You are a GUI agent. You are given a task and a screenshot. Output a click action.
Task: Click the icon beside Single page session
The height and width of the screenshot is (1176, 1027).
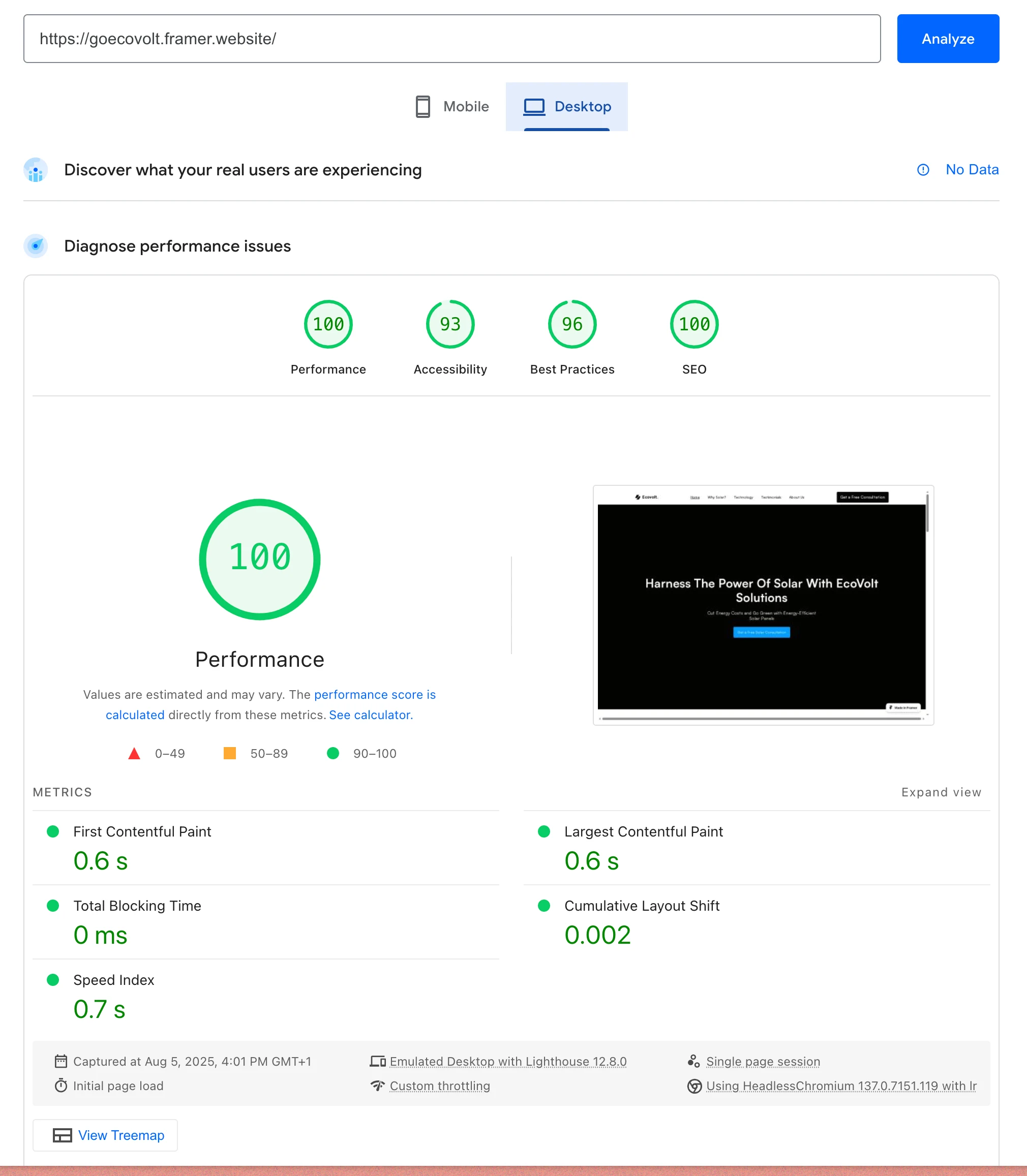[x=694, y=1061]
